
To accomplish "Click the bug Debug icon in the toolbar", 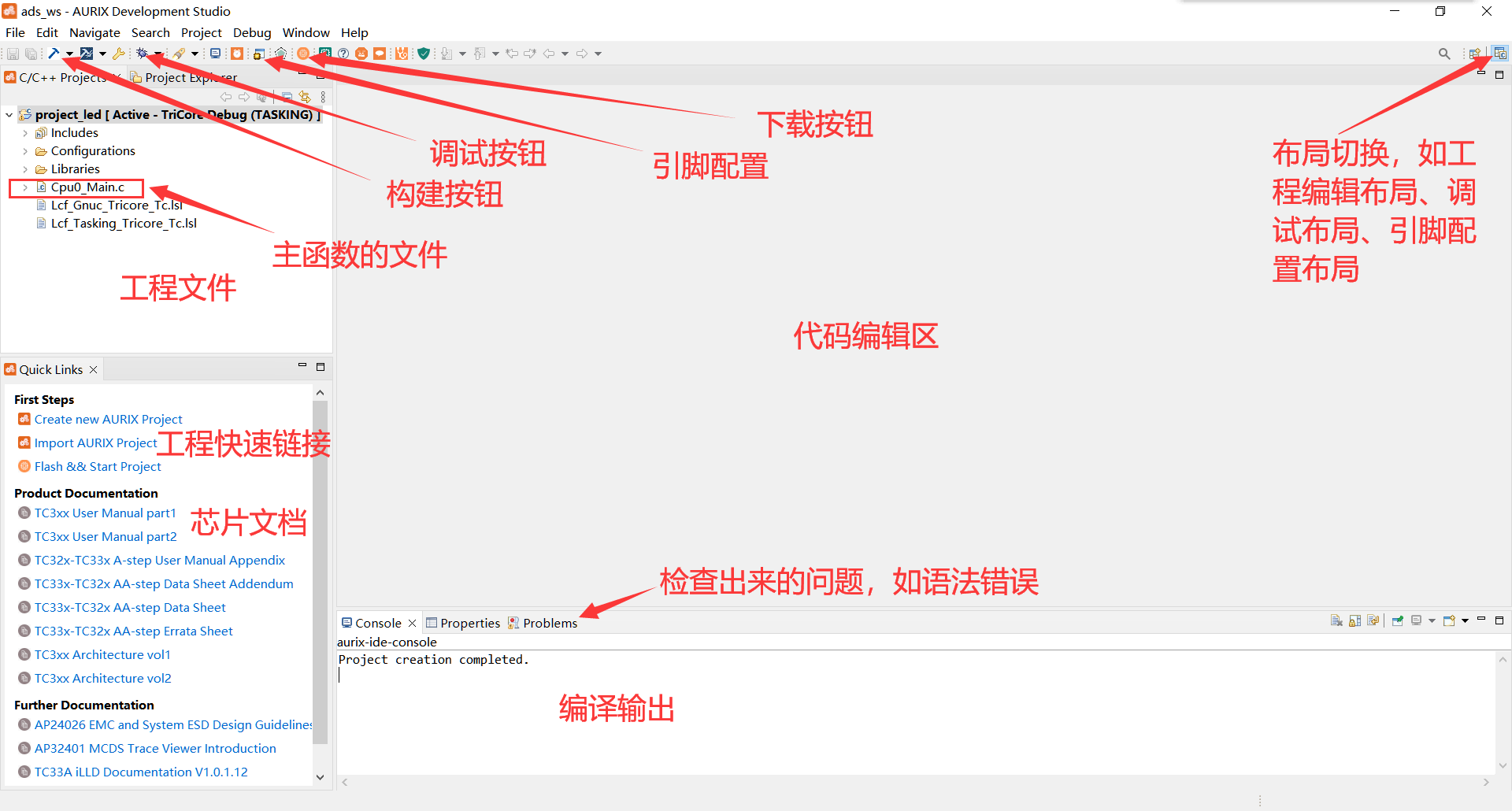I will click(142, 54).
